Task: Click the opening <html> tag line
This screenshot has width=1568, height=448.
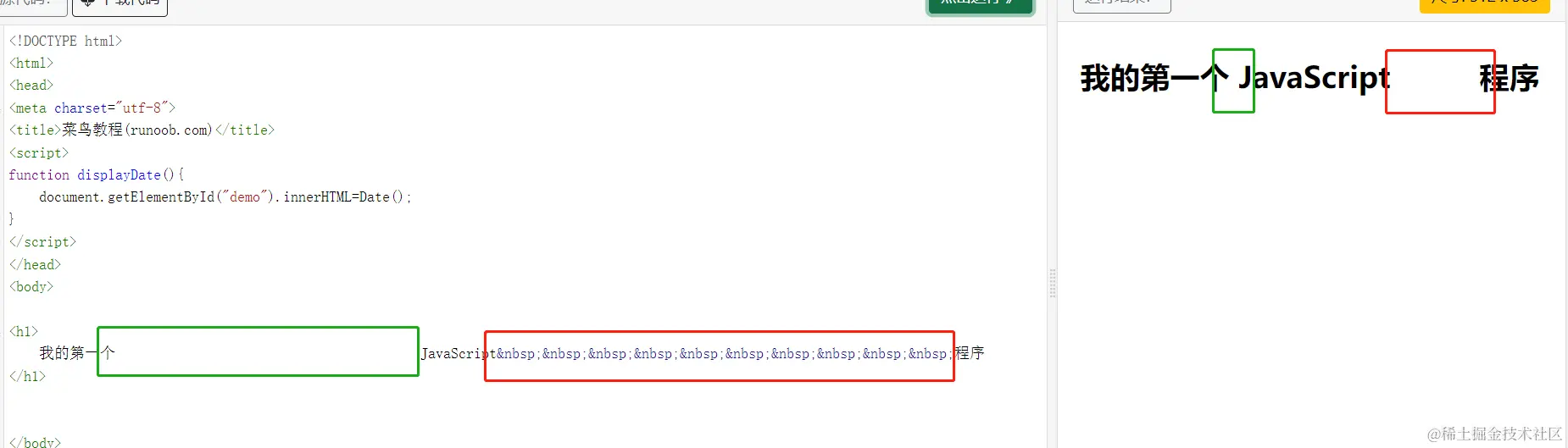Action: 31,64
